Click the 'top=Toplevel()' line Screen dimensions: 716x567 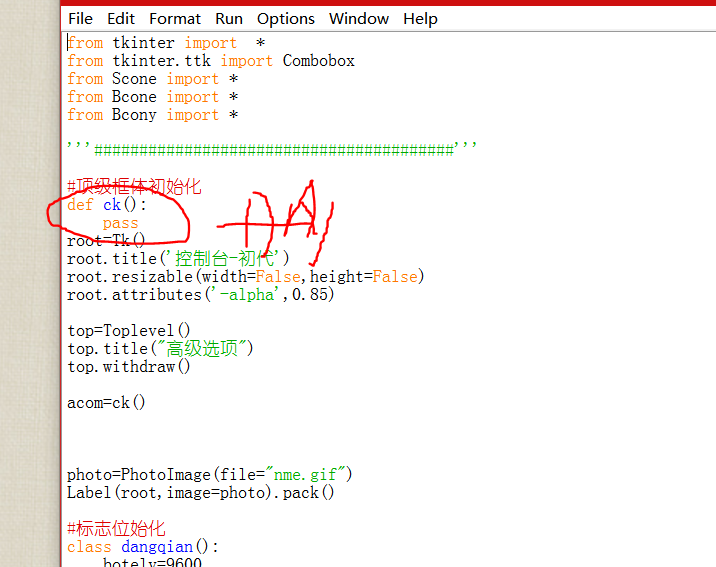[128, 331]
